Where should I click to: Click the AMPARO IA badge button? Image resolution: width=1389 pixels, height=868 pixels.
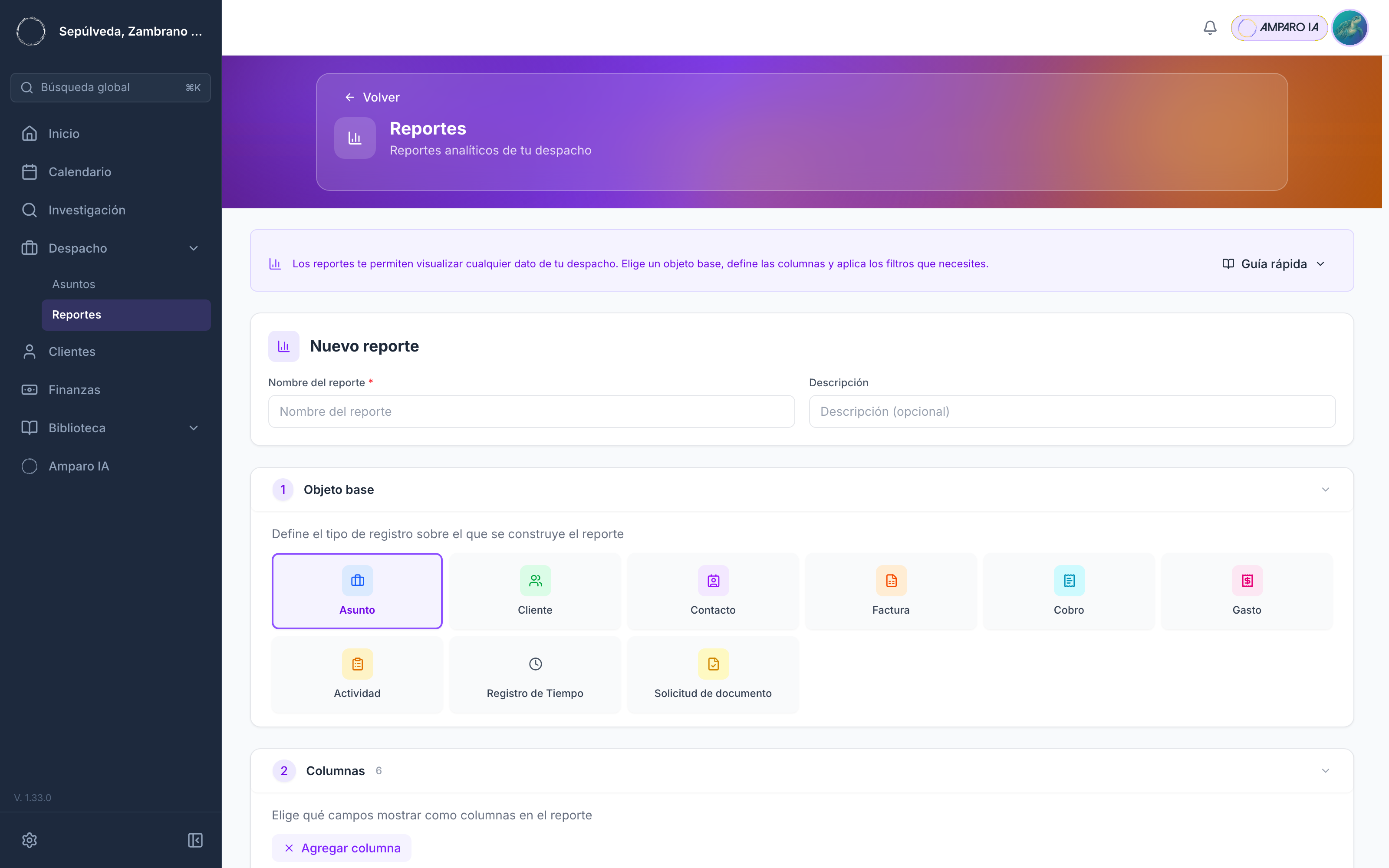(1279, 27)
